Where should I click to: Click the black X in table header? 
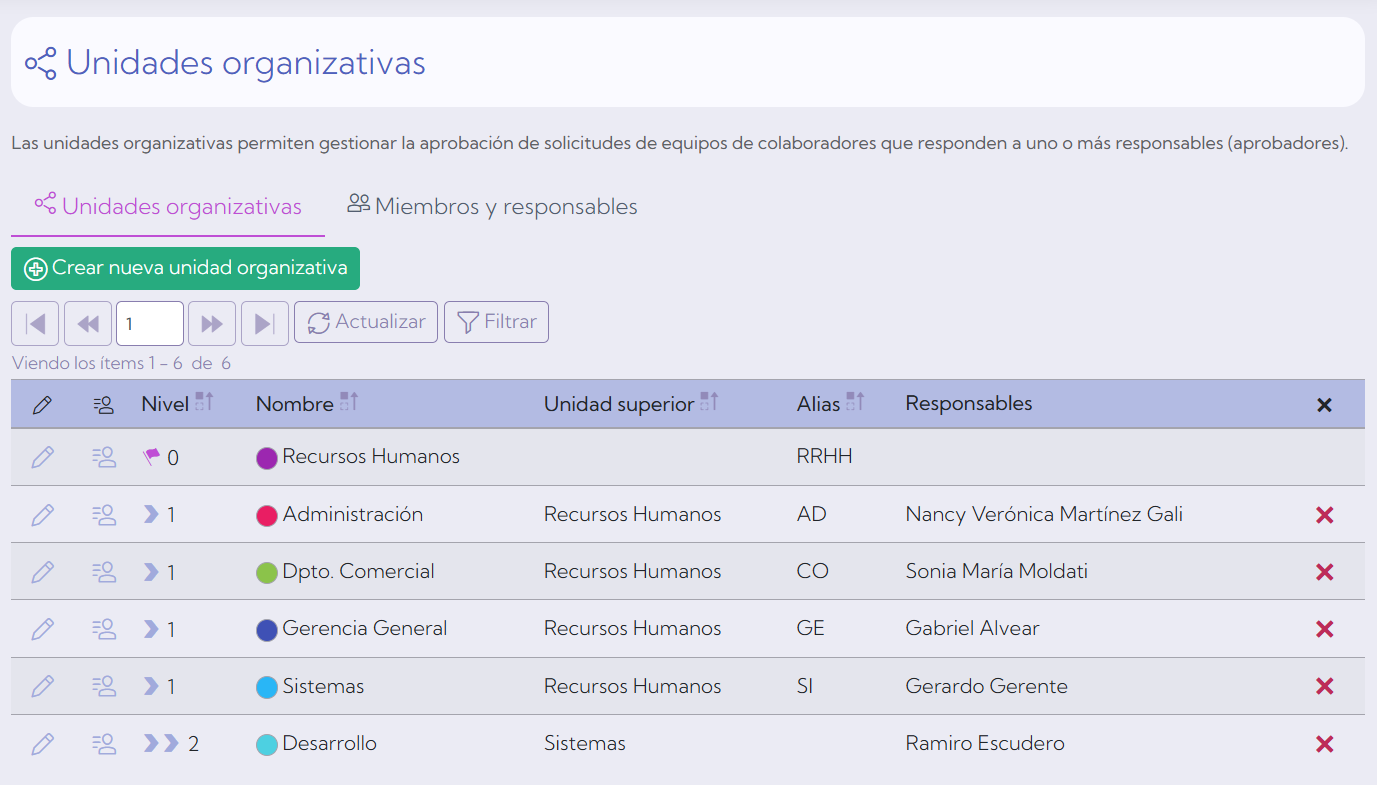(1325, 405)
